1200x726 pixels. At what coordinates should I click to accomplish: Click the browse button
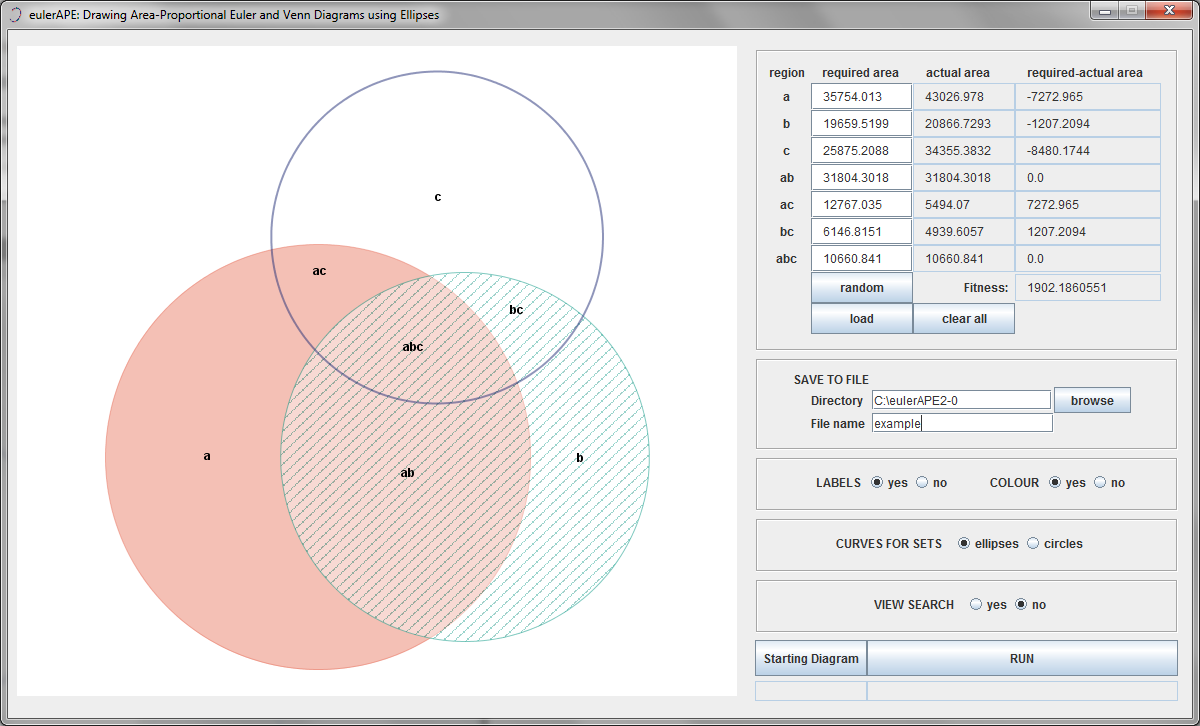coord(1092,400)
